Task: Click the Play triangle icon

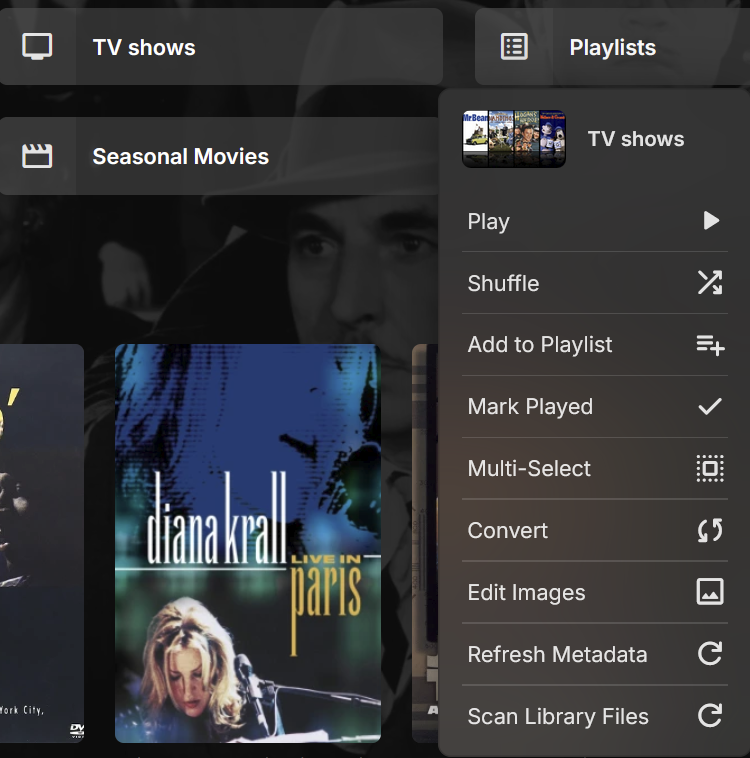Action: (x=711, y=220)
